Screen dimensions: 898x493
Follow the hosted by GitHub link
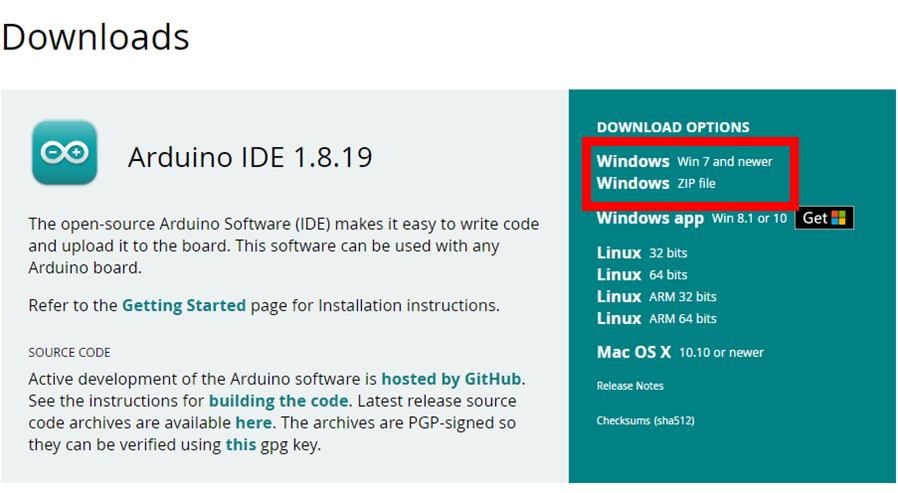click(x=451, y=379)
